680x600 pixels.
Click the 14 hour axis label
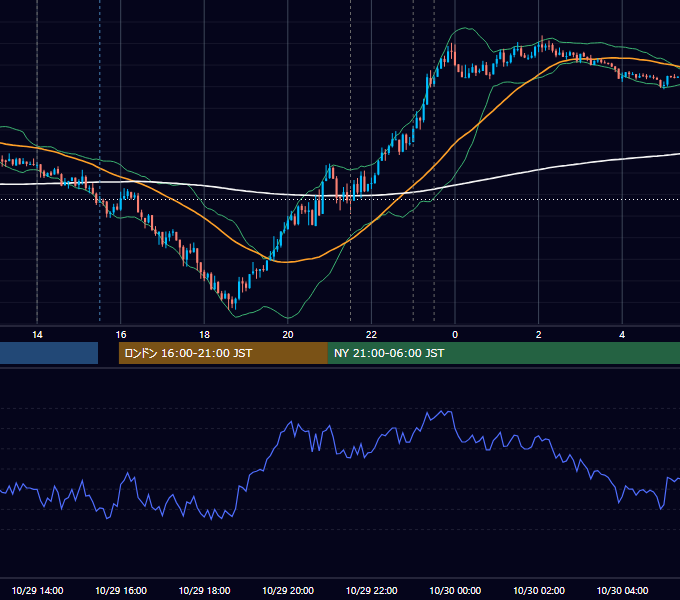coord(37,335)
